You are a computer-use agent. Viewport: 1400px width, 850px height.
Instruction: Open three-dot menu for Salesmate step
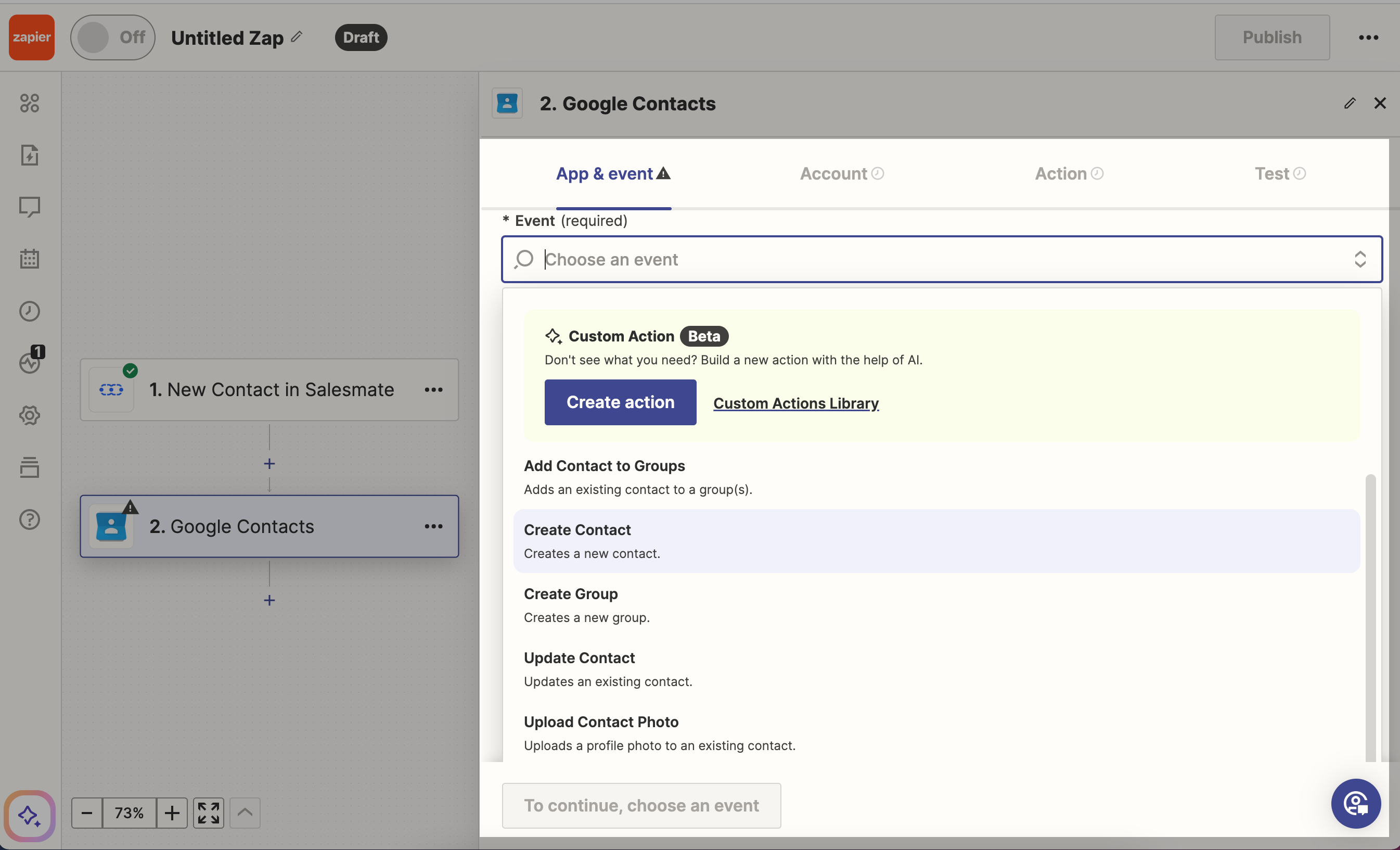[x=433, y=389]
